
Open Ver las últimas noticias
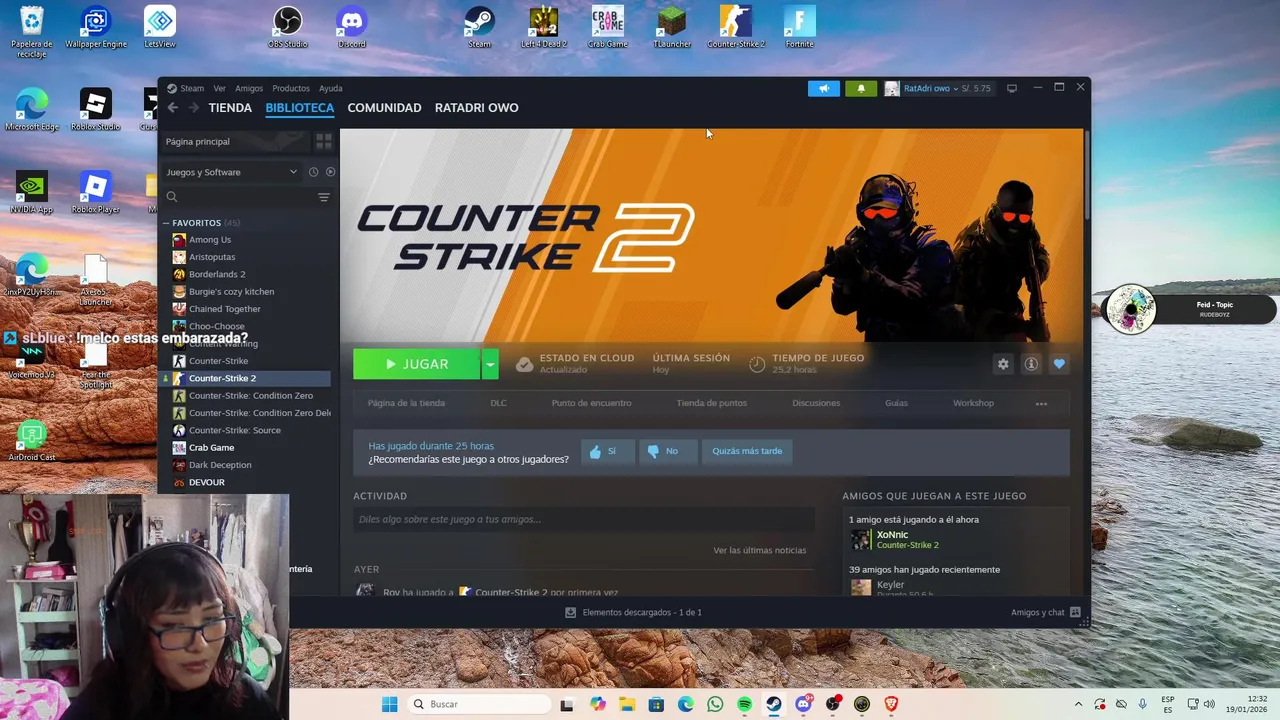coord(760,550)
